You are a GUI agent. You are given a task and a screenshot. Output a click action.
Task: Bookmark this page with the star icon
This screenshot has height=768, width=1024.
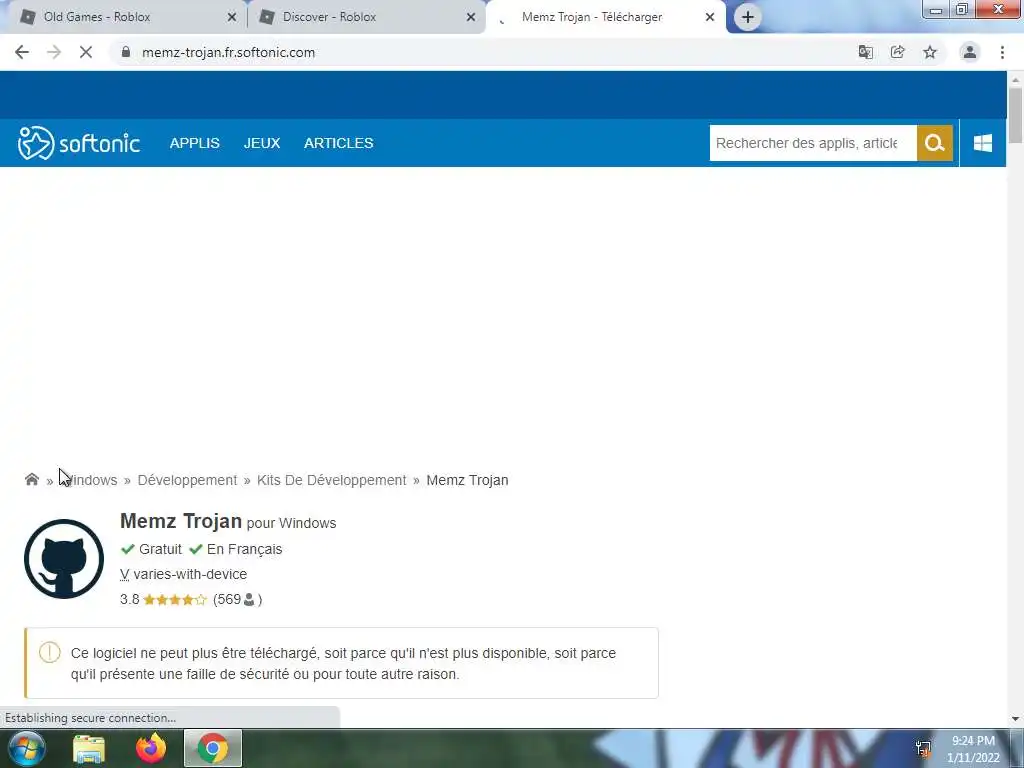tap(930, 52)
